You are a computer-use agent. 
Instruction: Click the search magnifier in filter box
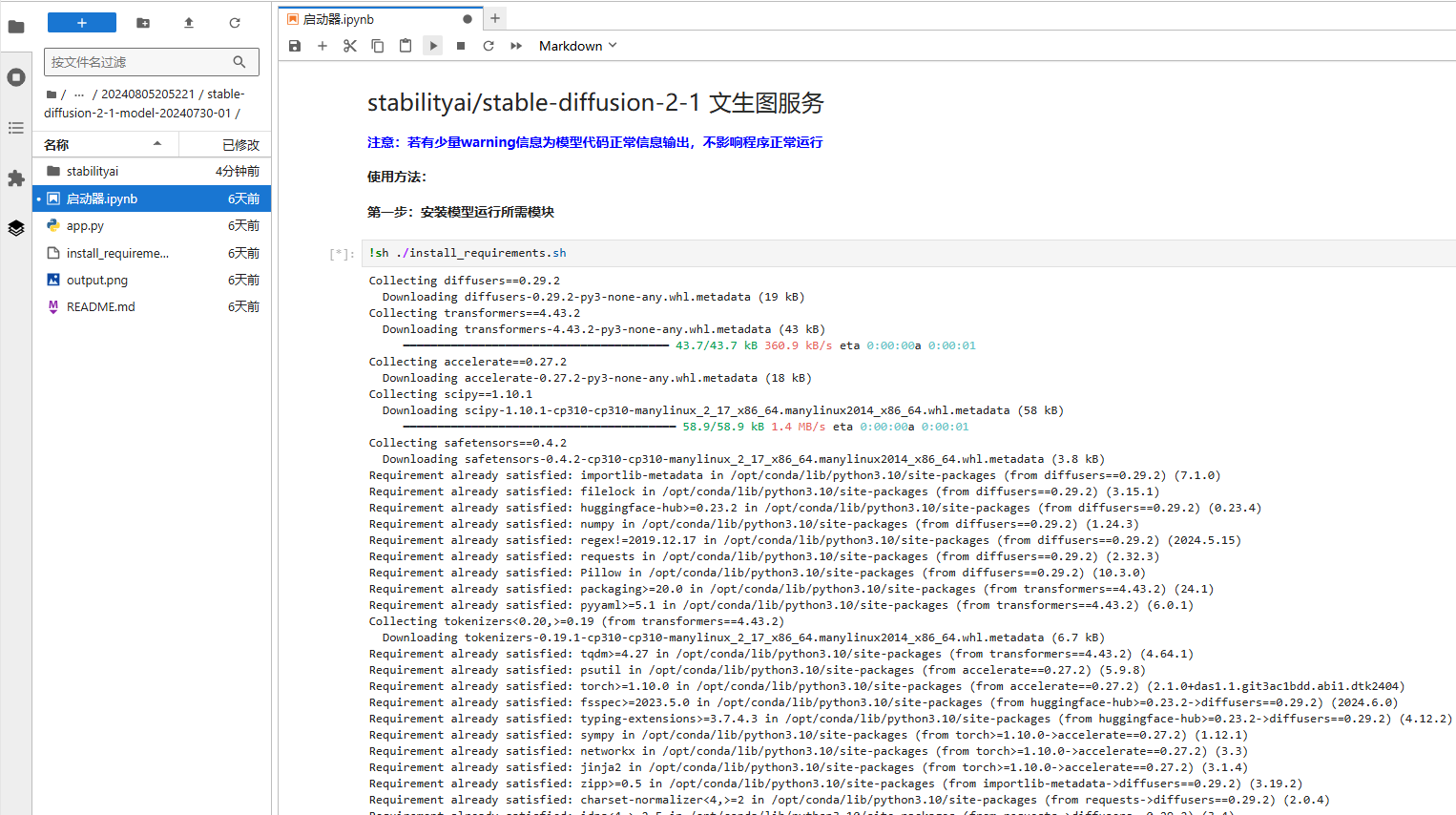click(x=239, y=62)
